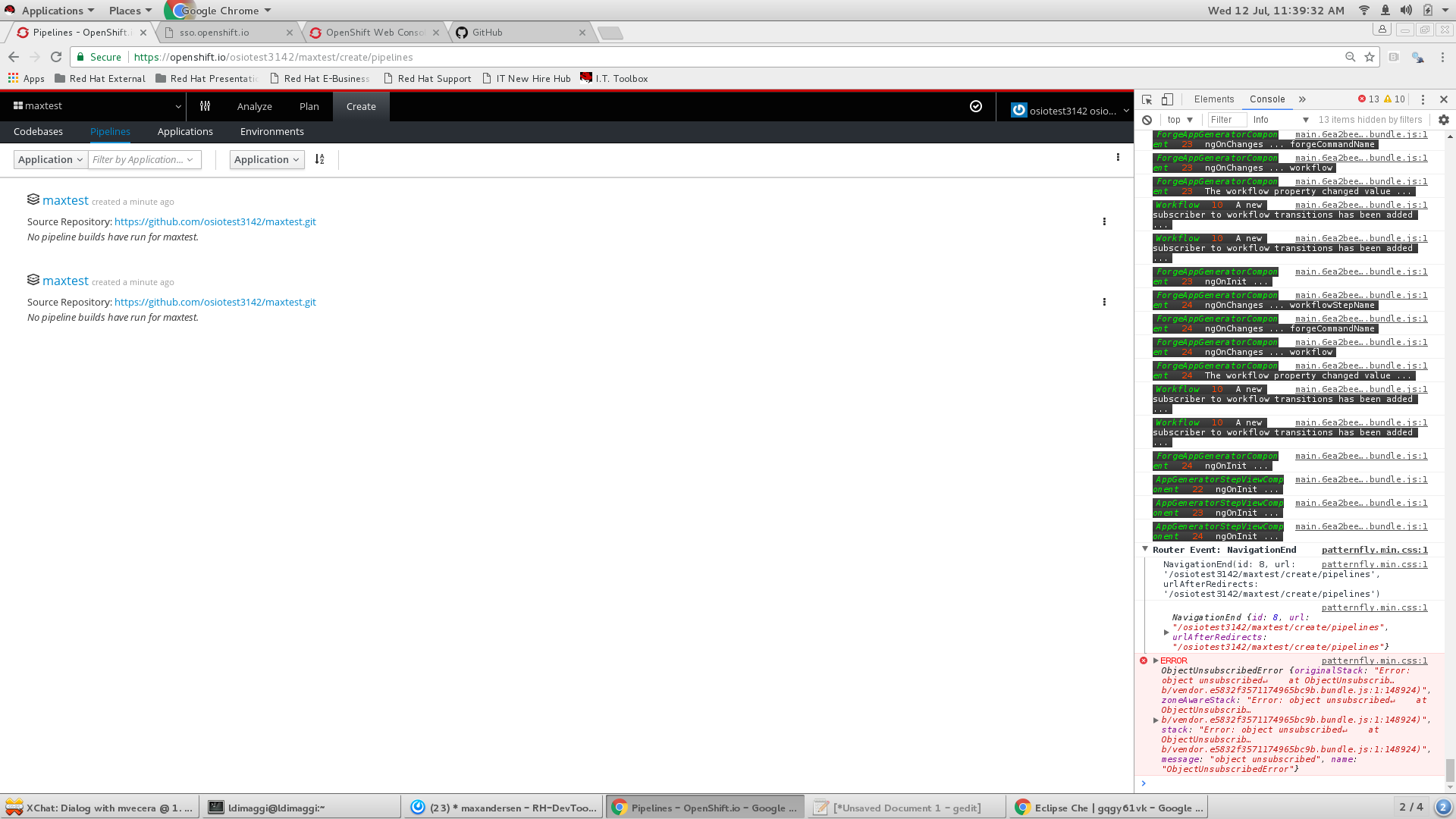Click the check circle status icon in navbar
Image resolution: width=1456 pixels, height=819 pixels.
click(976, 106)
